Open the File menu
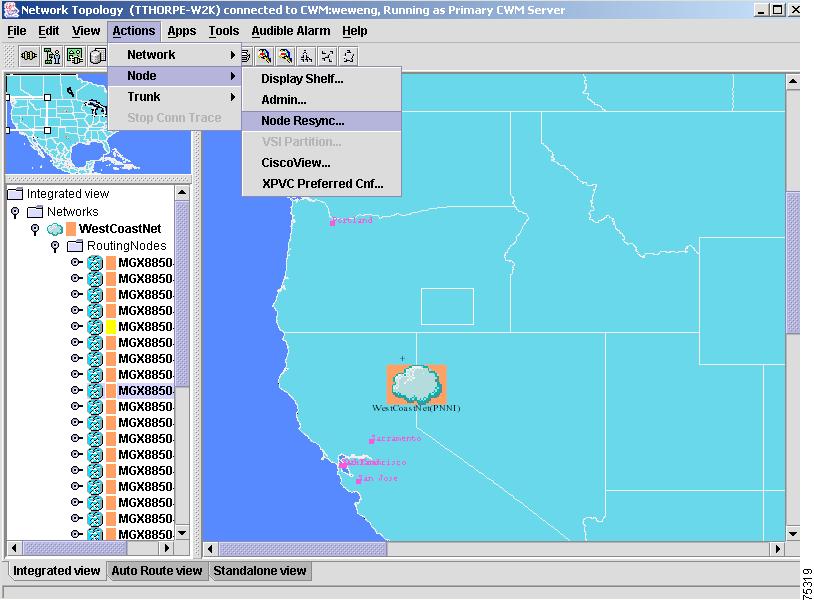Screen dimensions: 814x600 [17, 31]
